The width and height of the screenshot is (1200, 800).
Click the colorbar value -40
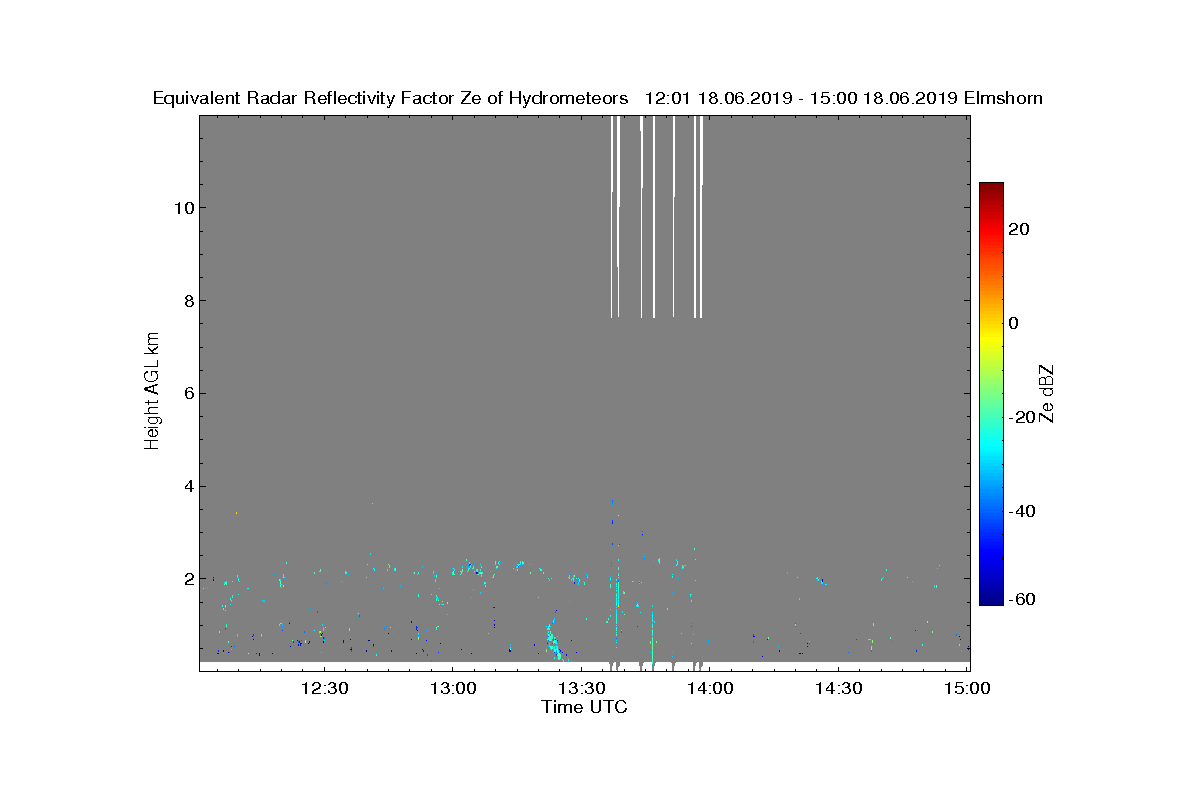point(1021,511)
